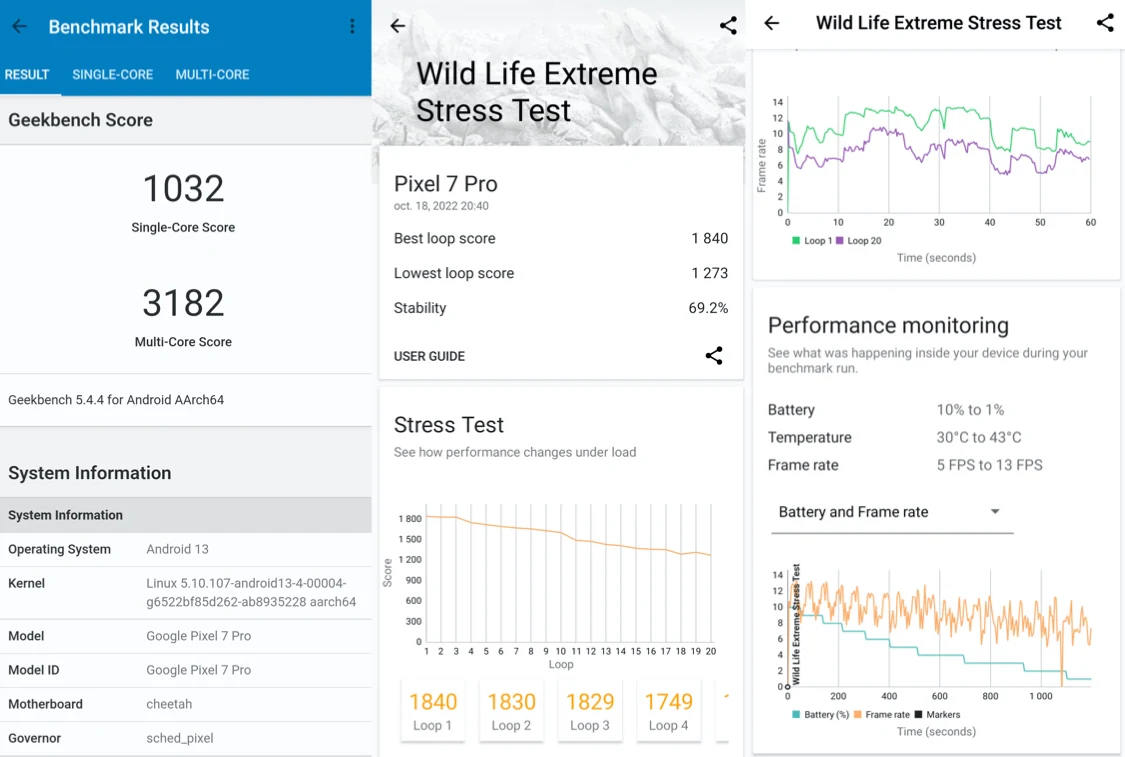The height and width of the screenshot is (757, 1125).
Task: Select the orange Frame rate legend swatch
Action: pyautogui.click(x=857, y=715)
